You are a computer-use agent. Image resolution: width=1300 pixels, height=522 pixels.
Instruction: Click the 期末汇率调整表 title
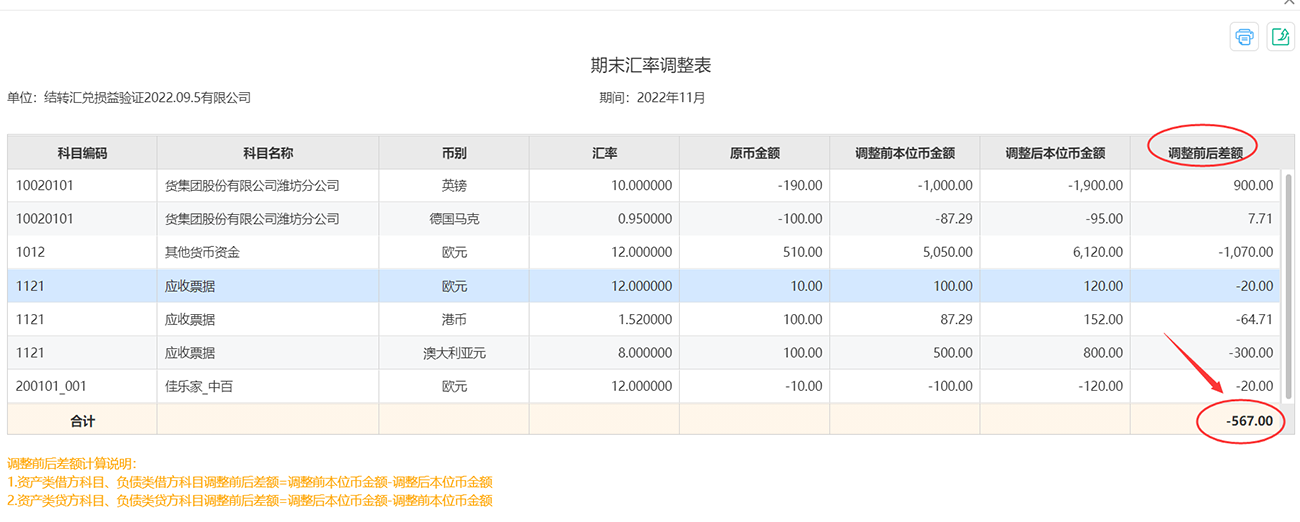(x=650, y=65)
